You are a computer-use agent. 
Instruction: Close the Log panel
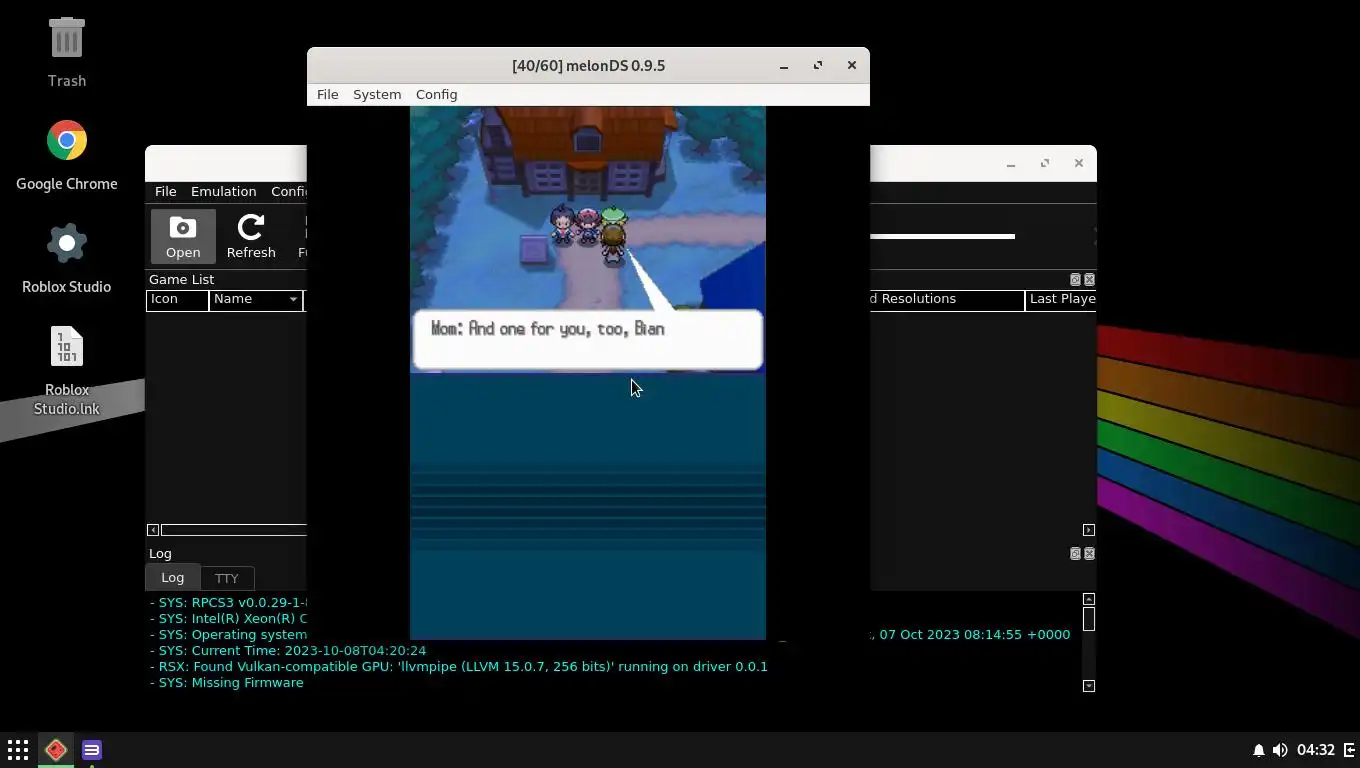[1089, 553]
